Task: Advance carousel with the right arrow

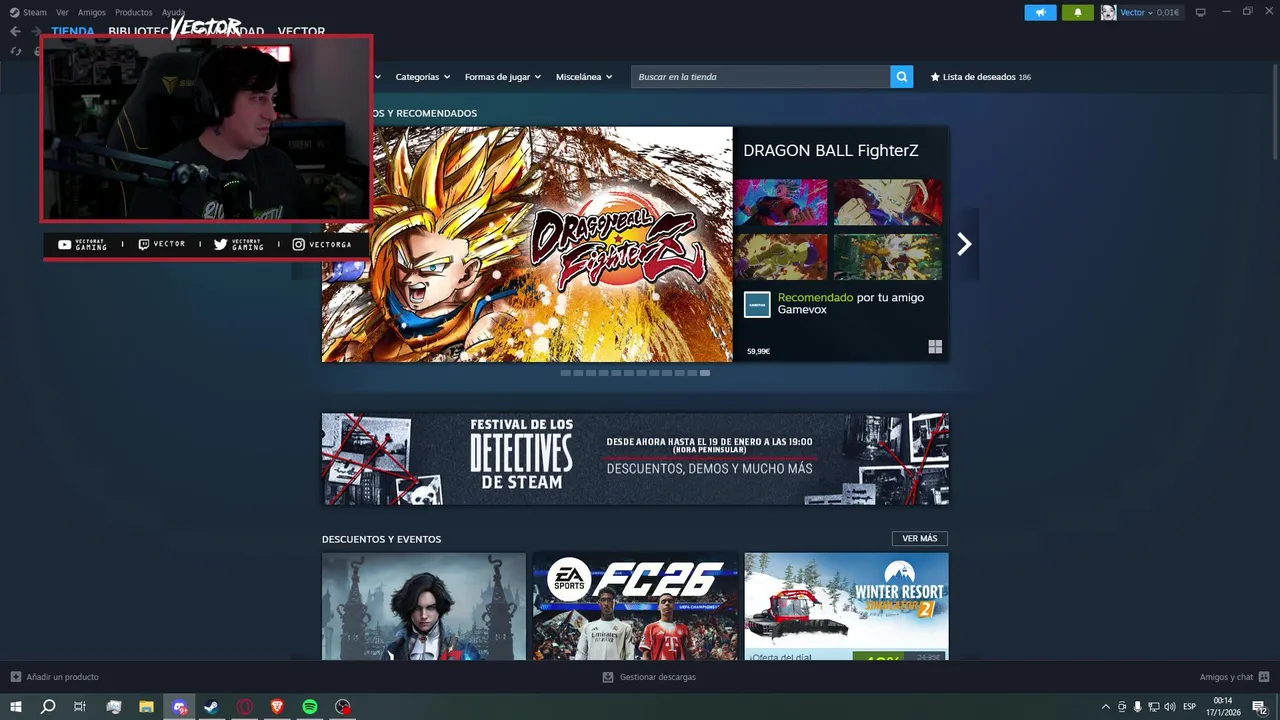Action: click(x=964, y=244)
